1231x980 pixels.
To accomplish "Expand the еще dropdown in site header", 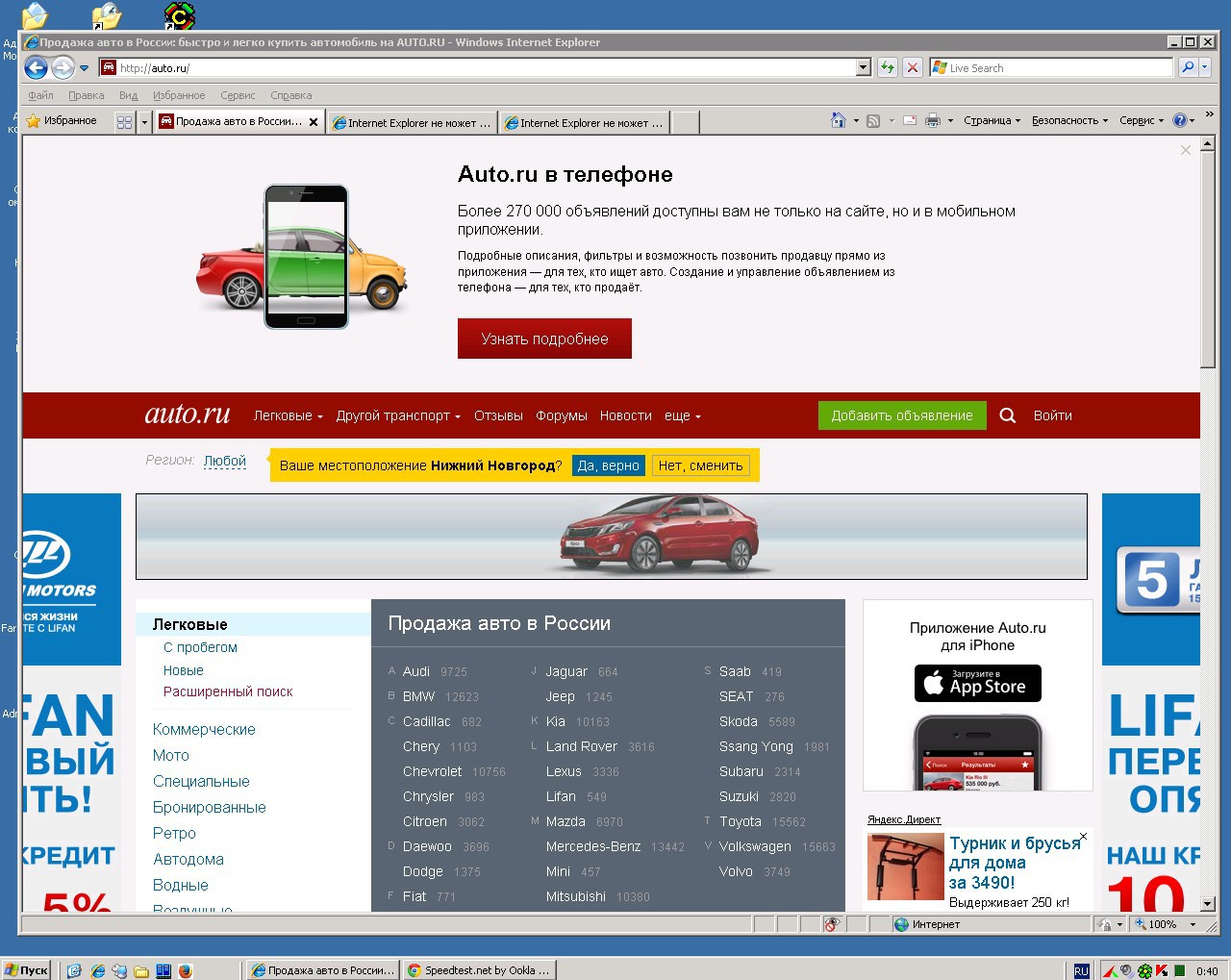I will click(x=683, y=415).
